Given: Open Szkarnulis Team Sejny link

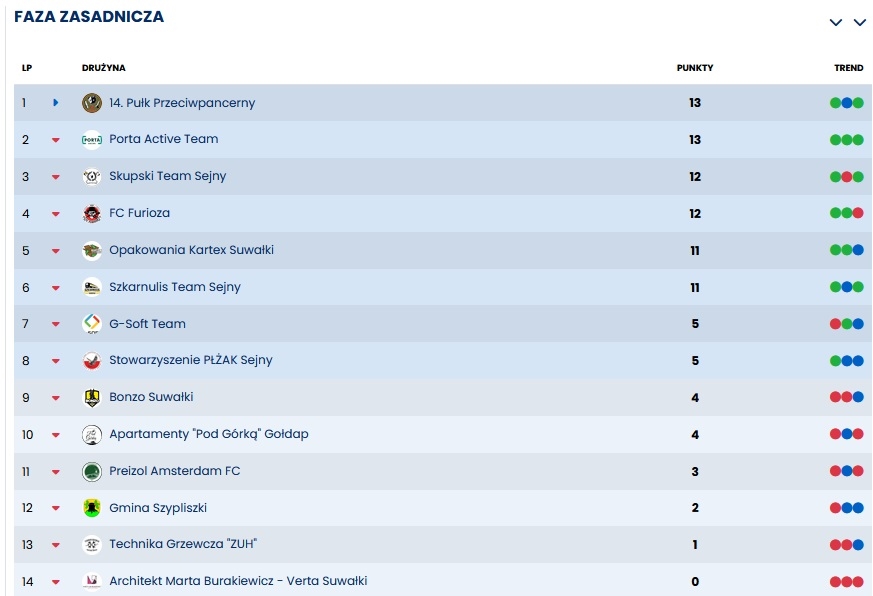Looking at the screenshot, I should [175, 287].
